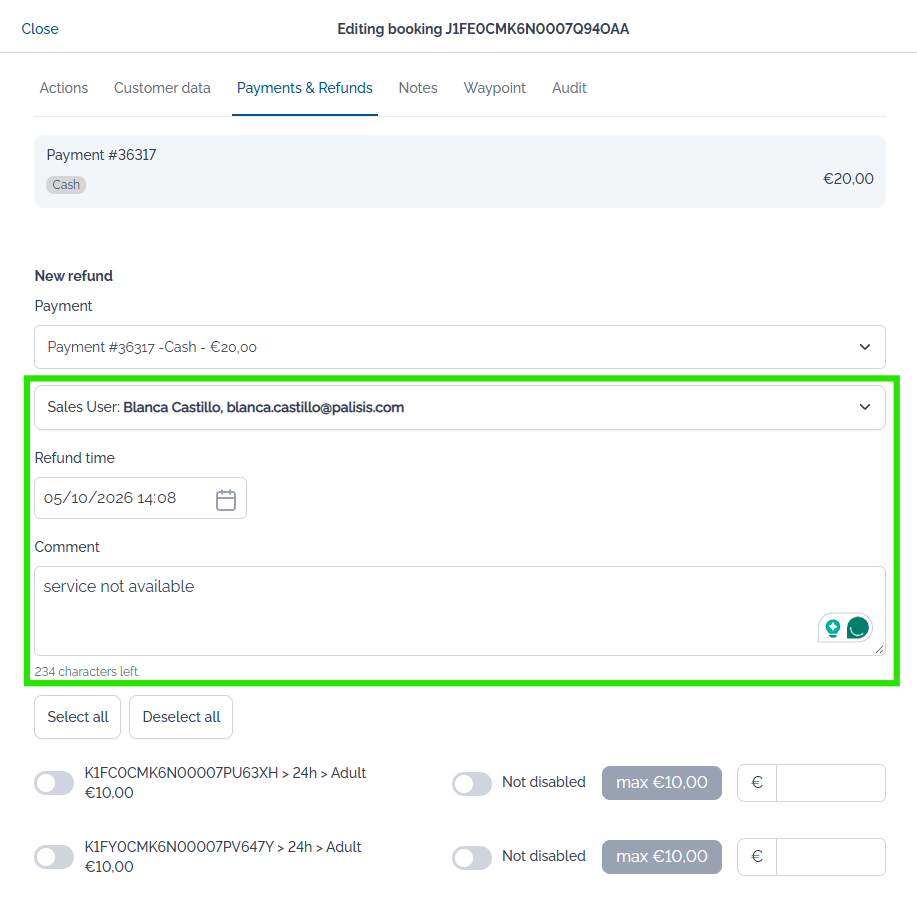View the Audit tab
The width and height of the screenshot is (917, 902).
569,88
